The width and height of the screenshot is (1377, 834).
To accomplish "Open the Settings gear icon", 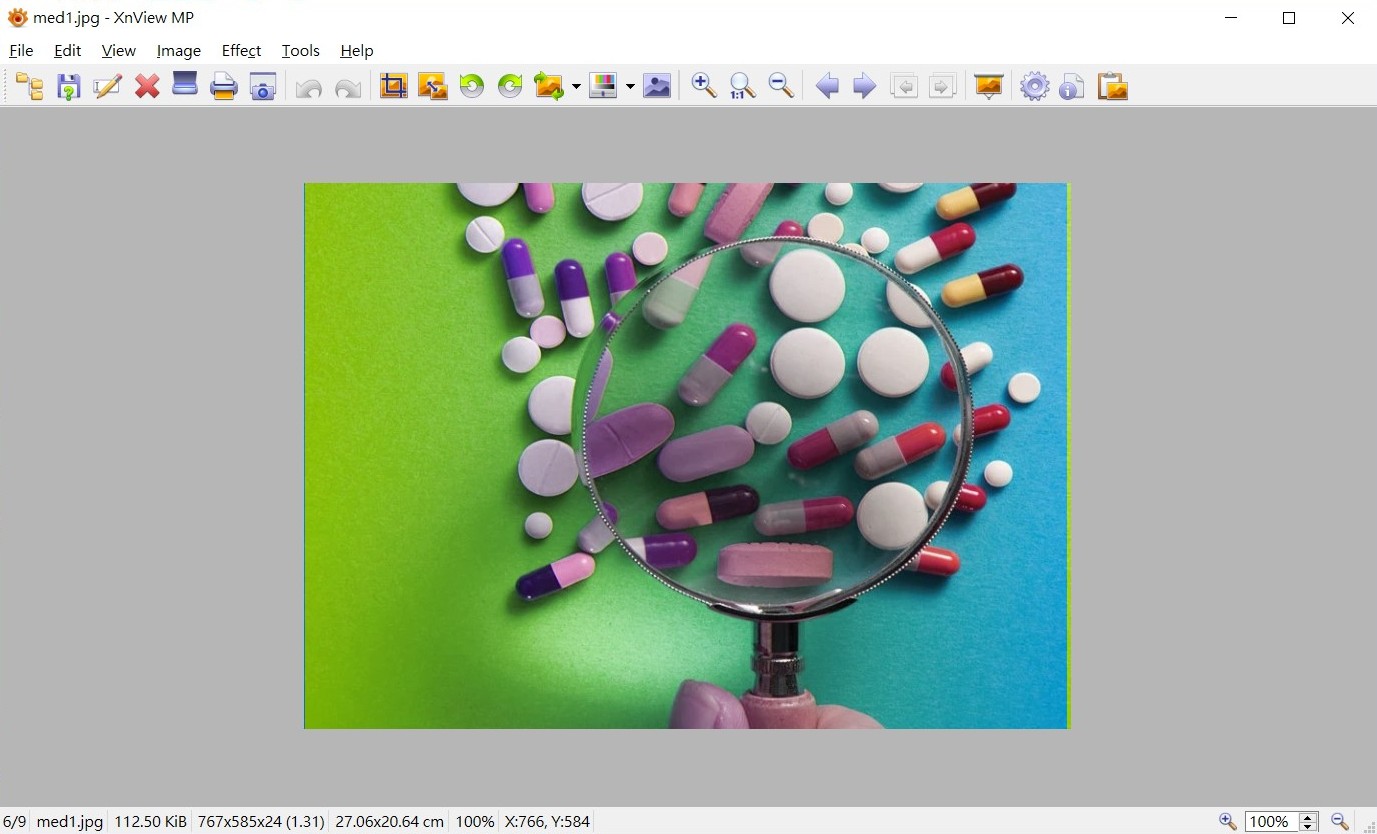I will [1034, 87].
